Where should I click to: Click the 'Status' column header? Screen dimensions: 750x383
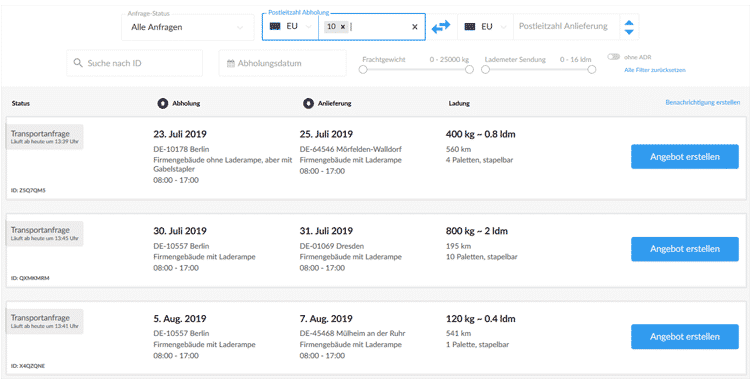point(21,103)
